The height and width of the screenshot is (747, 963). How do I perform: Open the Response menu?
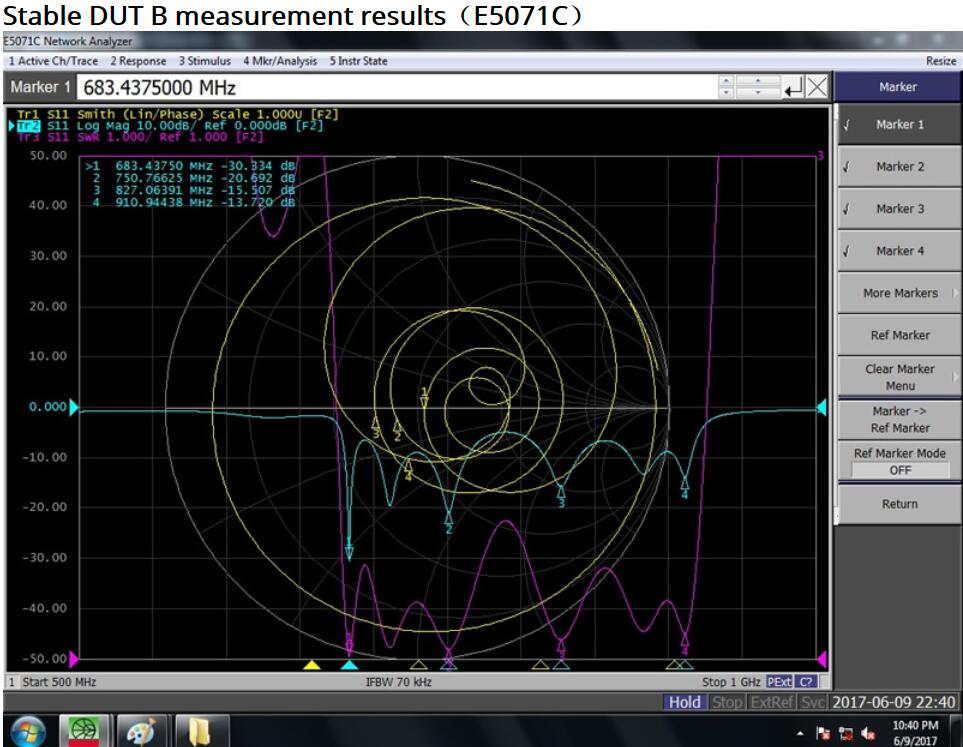[138, 61]
